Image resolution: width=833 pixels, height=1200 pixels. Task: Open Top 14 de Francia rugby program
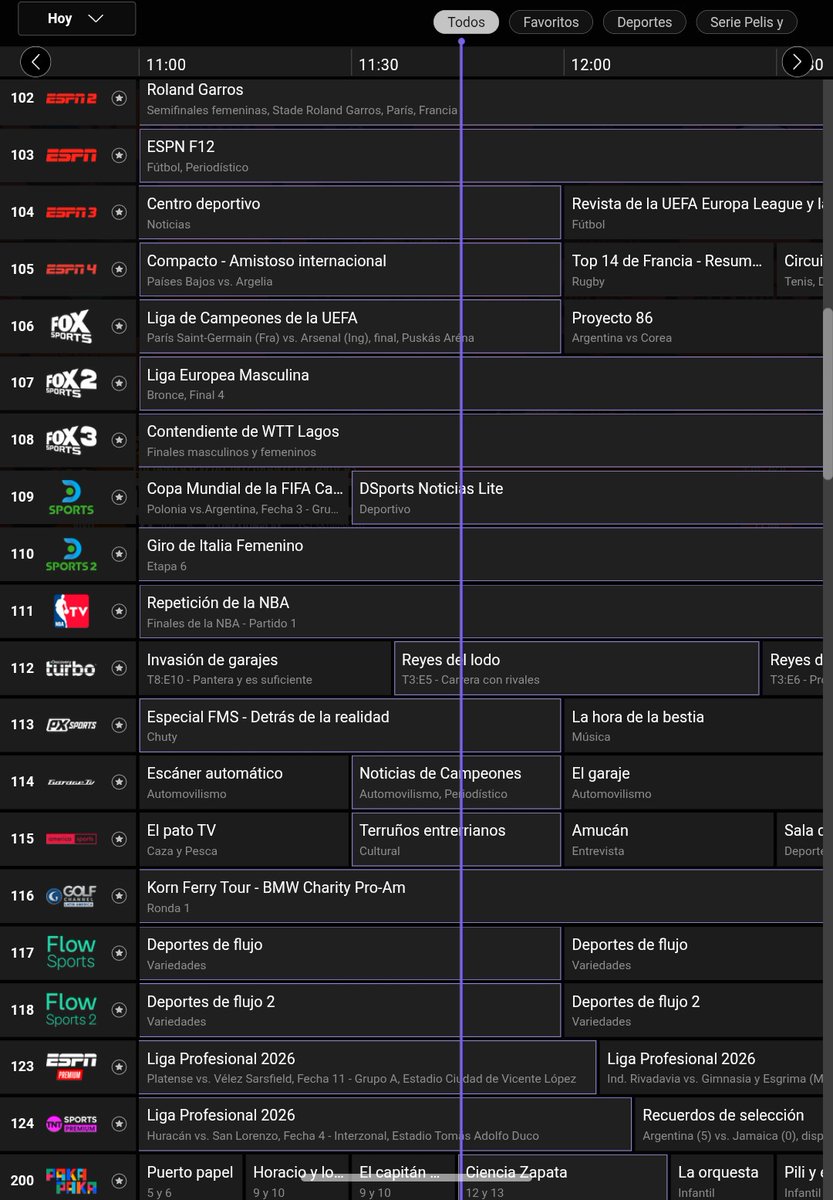click(x=668, y=270)
